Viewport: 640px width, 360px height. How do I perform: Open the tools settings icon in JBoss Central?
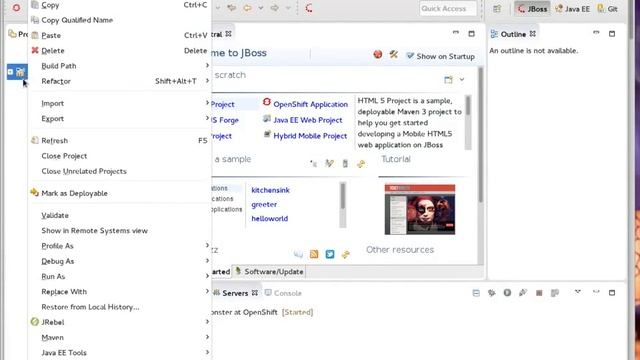pos(393,54)
